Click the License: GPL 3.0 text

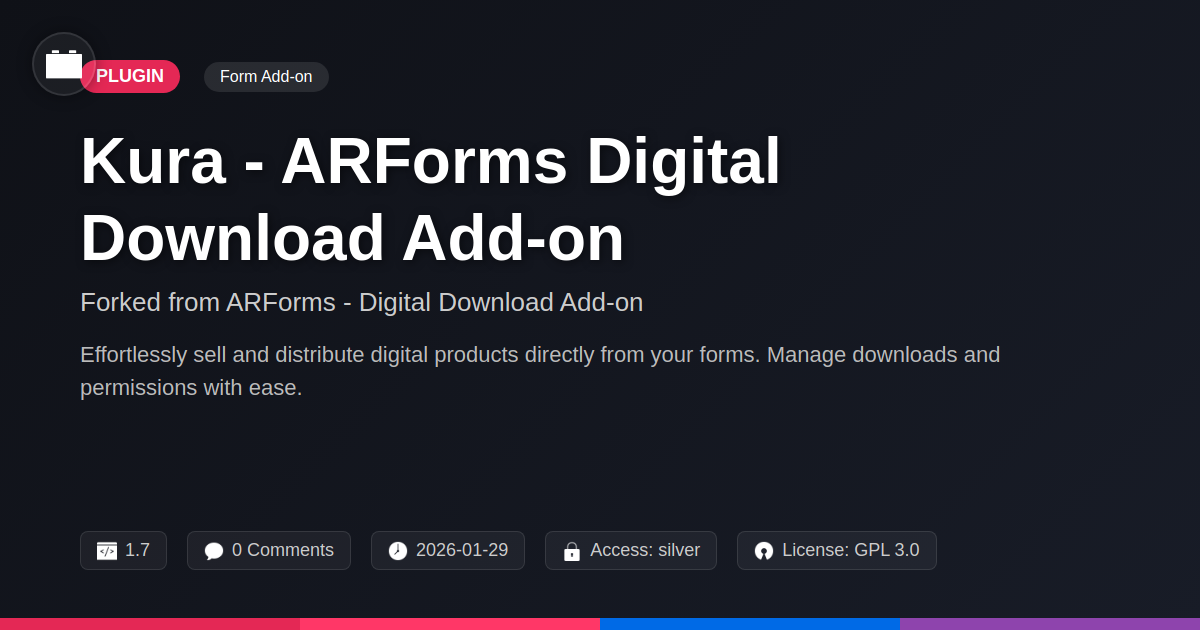pos(851,550)
